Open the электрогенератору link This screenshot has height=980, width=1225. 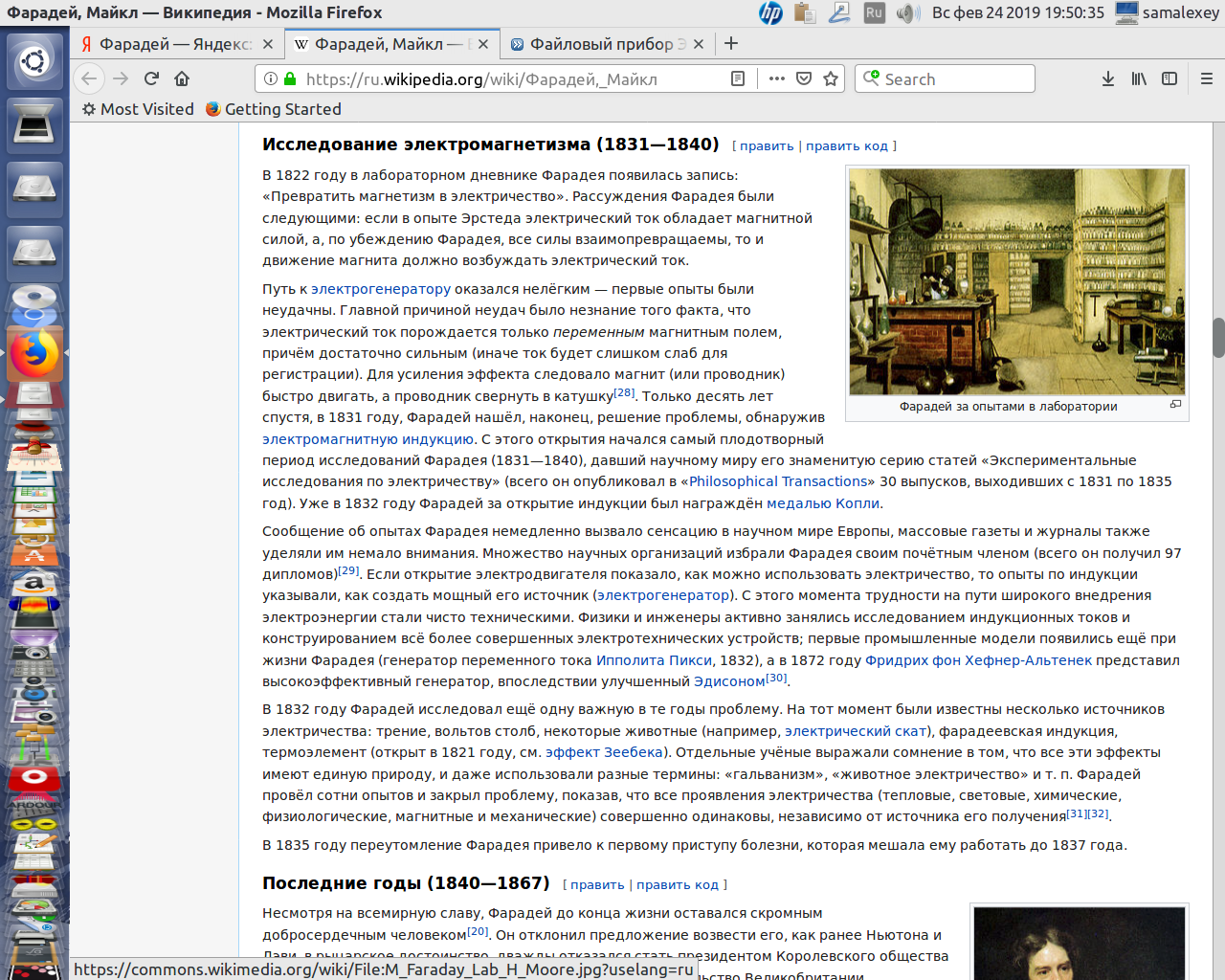(x=381, y=289)
